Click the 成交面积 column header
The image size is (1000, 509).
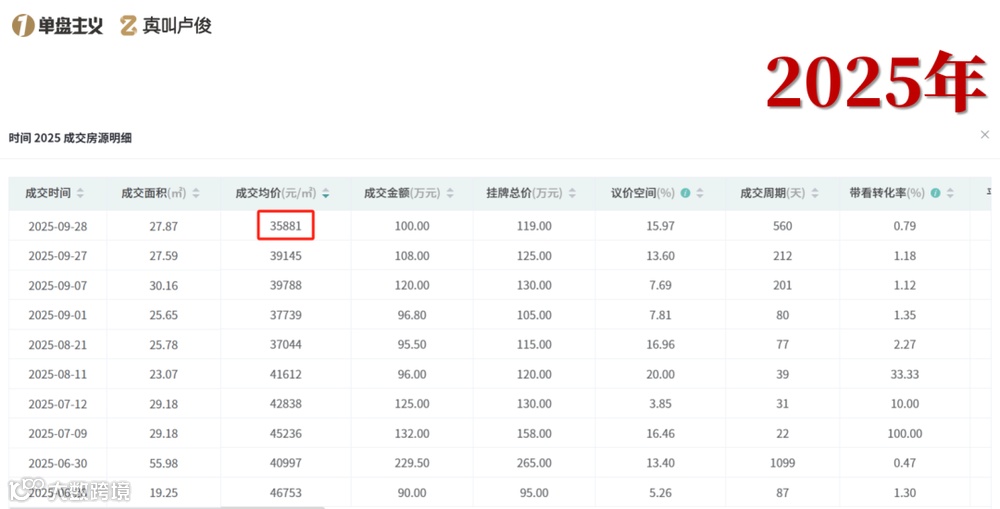[164, 193]
